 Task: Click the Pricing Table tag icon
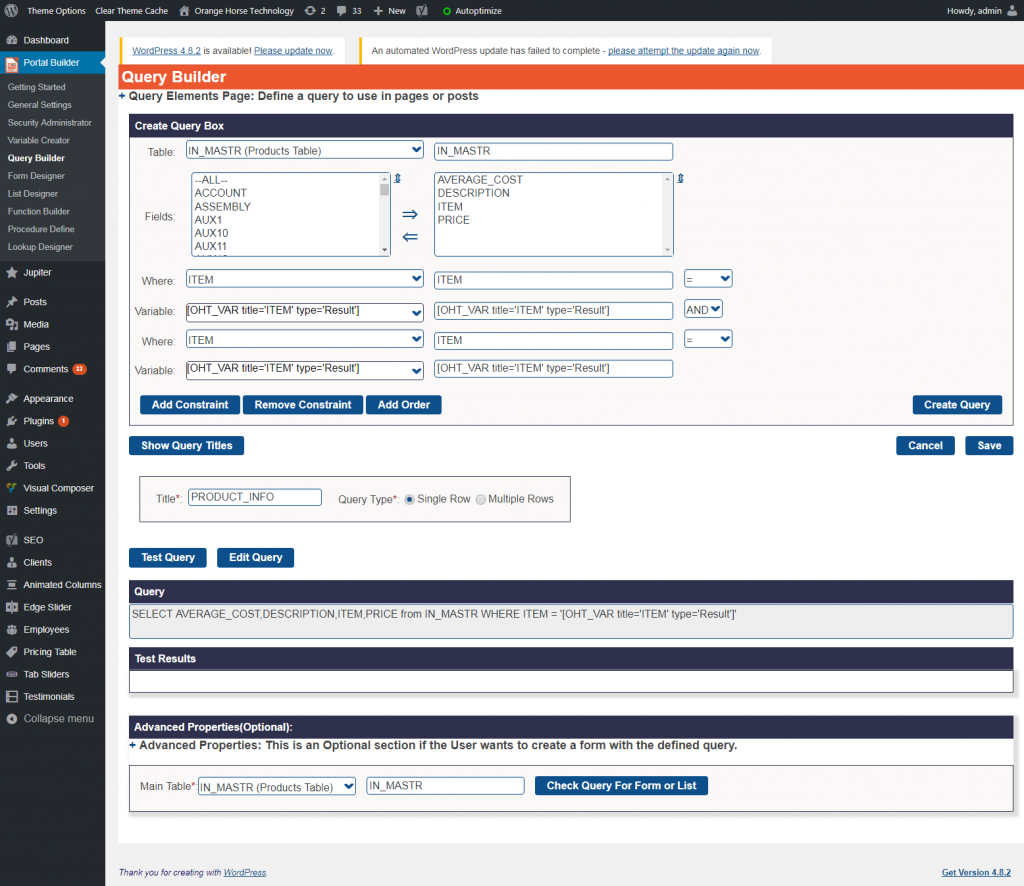[x=12, y=652]
